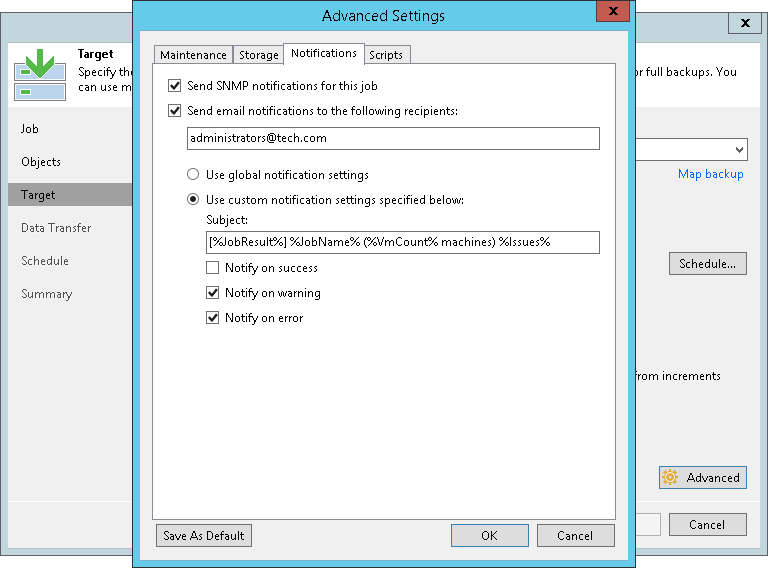Cancel the Advanced Settings dialog
The height and width of the screenshot is (568, 768).
(x=576, y=536)
